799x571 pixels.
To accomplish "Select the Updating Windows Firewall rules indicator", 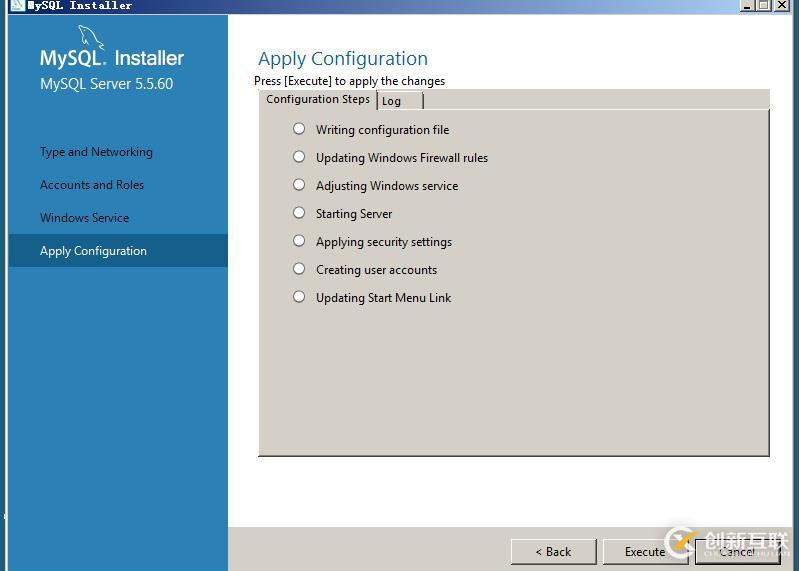I will coord(299,157).
